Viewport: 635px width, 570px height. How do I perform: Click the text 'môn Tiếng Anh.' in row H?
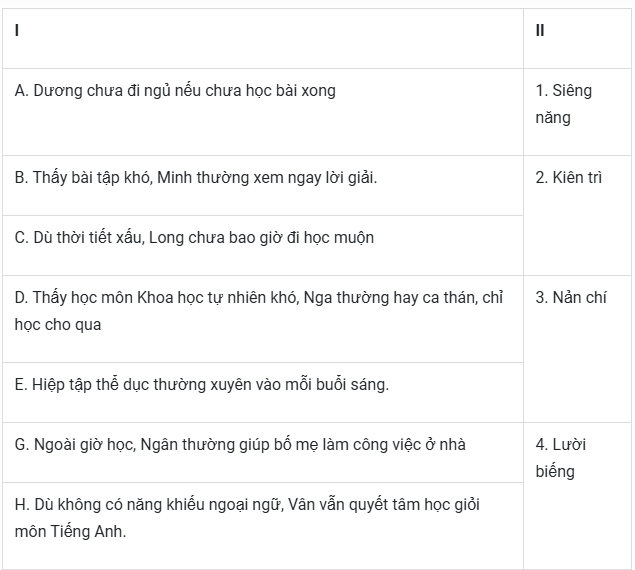tap(70, 531)
